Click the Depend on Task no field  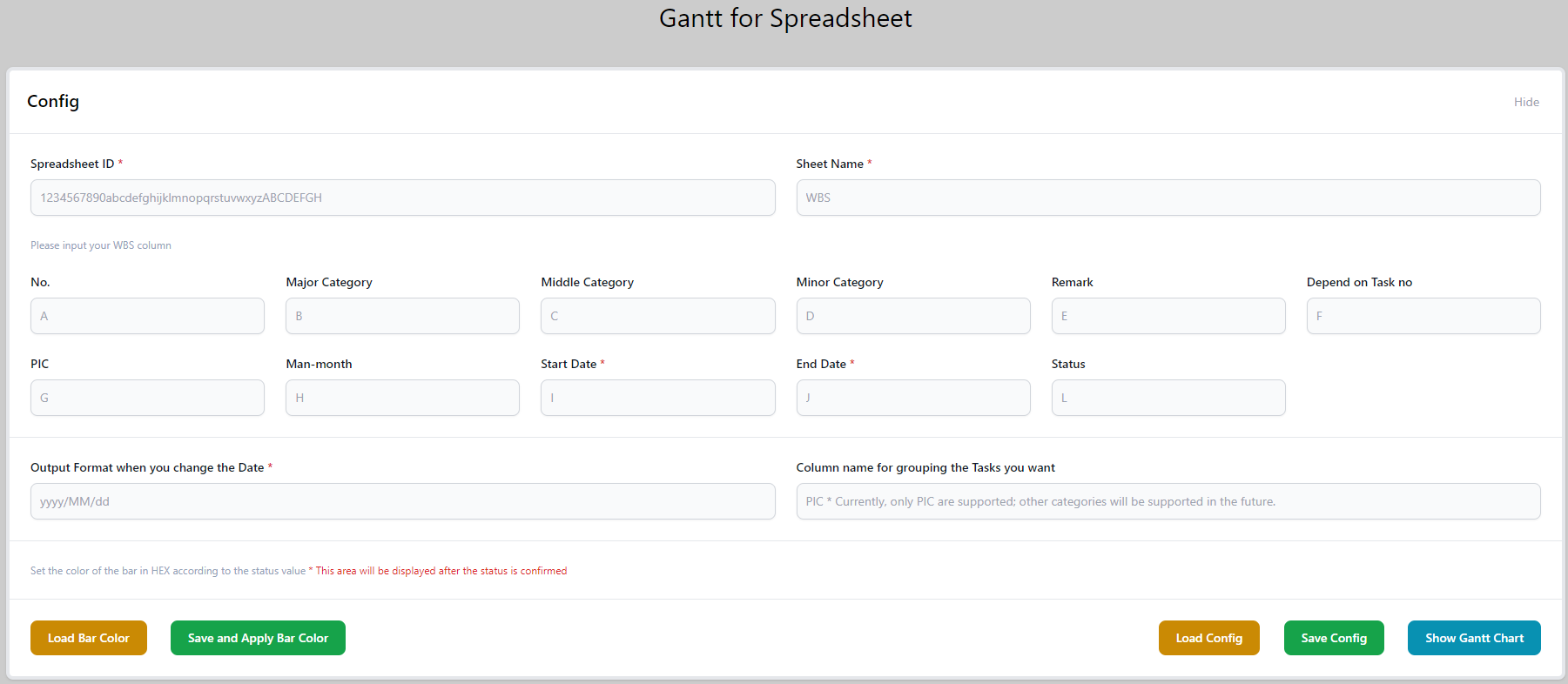(1423, 316)
